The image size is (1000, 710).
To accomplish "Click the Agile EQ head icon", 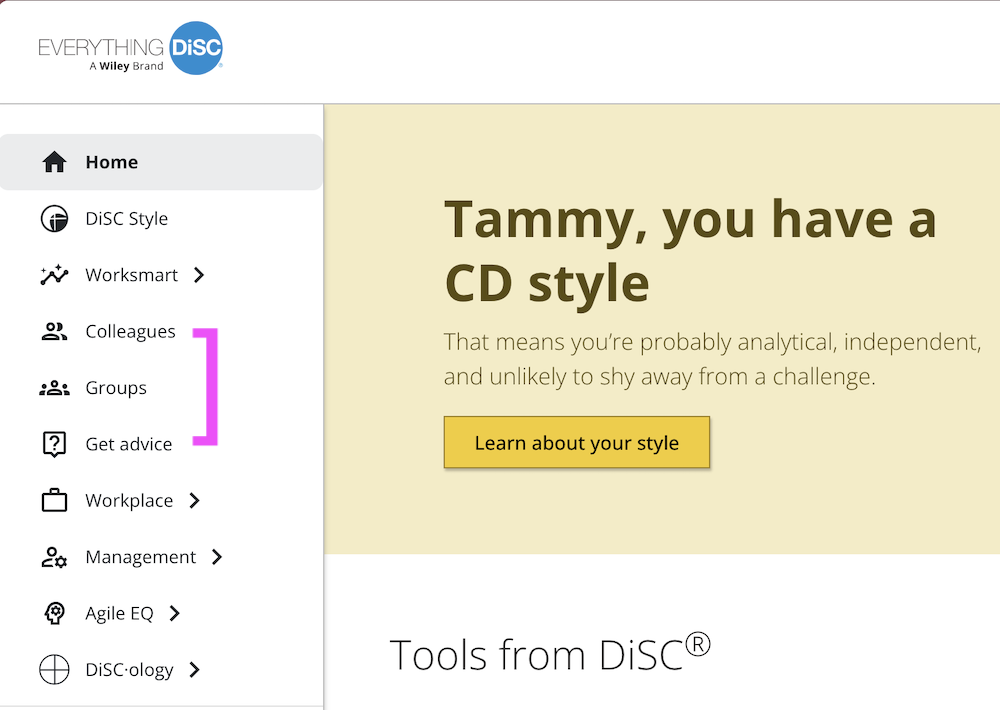I will (54, 613).
